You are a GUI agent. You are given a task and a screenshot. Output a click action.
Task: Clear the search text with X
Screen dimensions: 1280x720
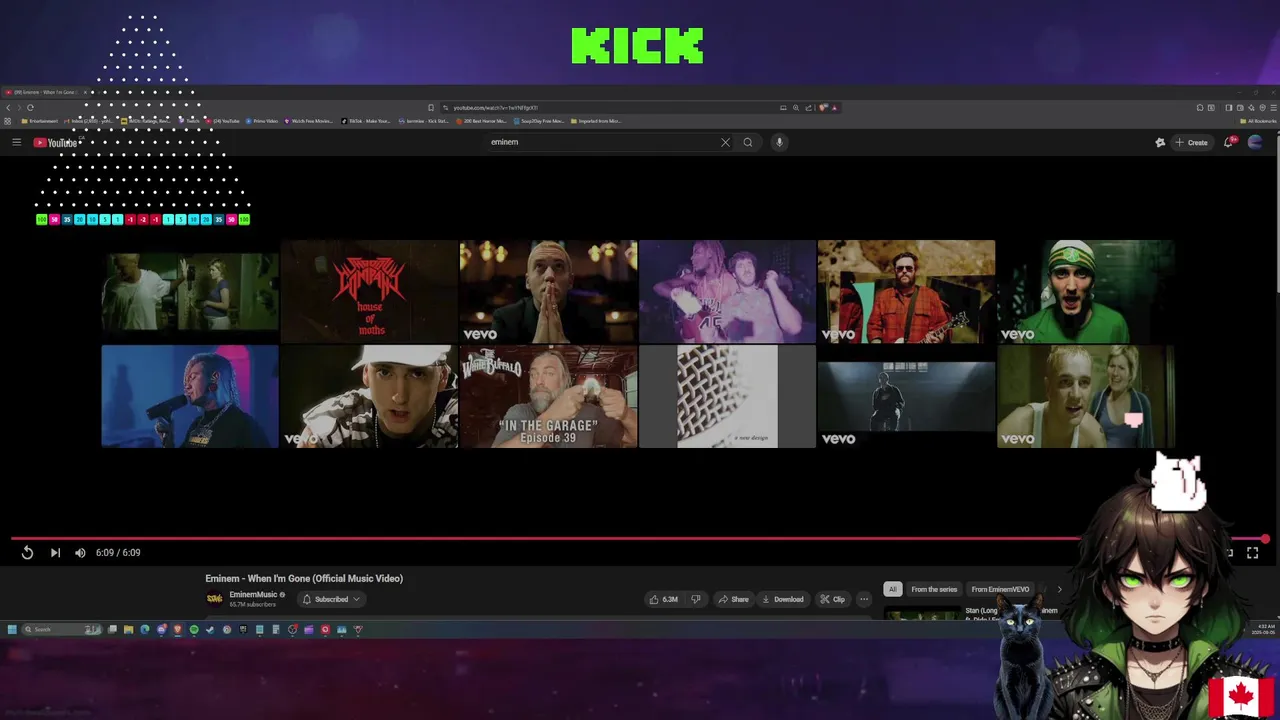[x=725, y=142]
